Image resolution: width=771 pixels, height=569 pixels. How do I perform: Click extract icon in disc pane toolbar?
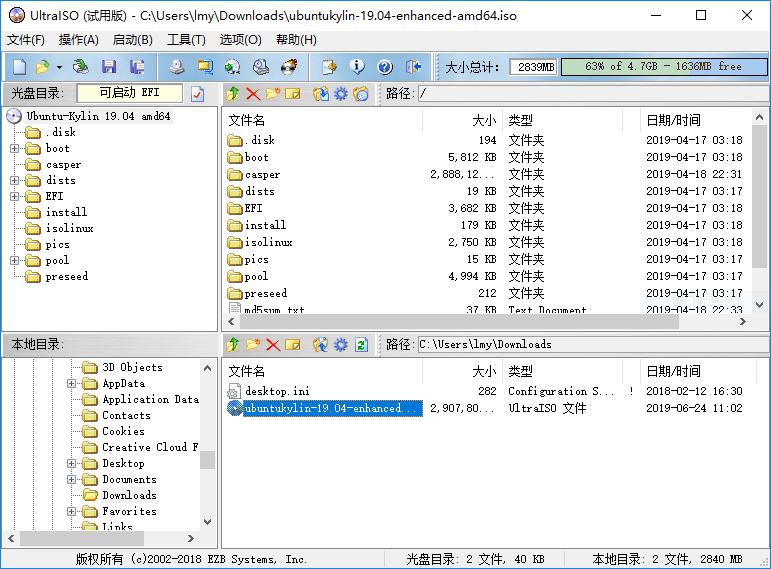[x=321, y=93]
